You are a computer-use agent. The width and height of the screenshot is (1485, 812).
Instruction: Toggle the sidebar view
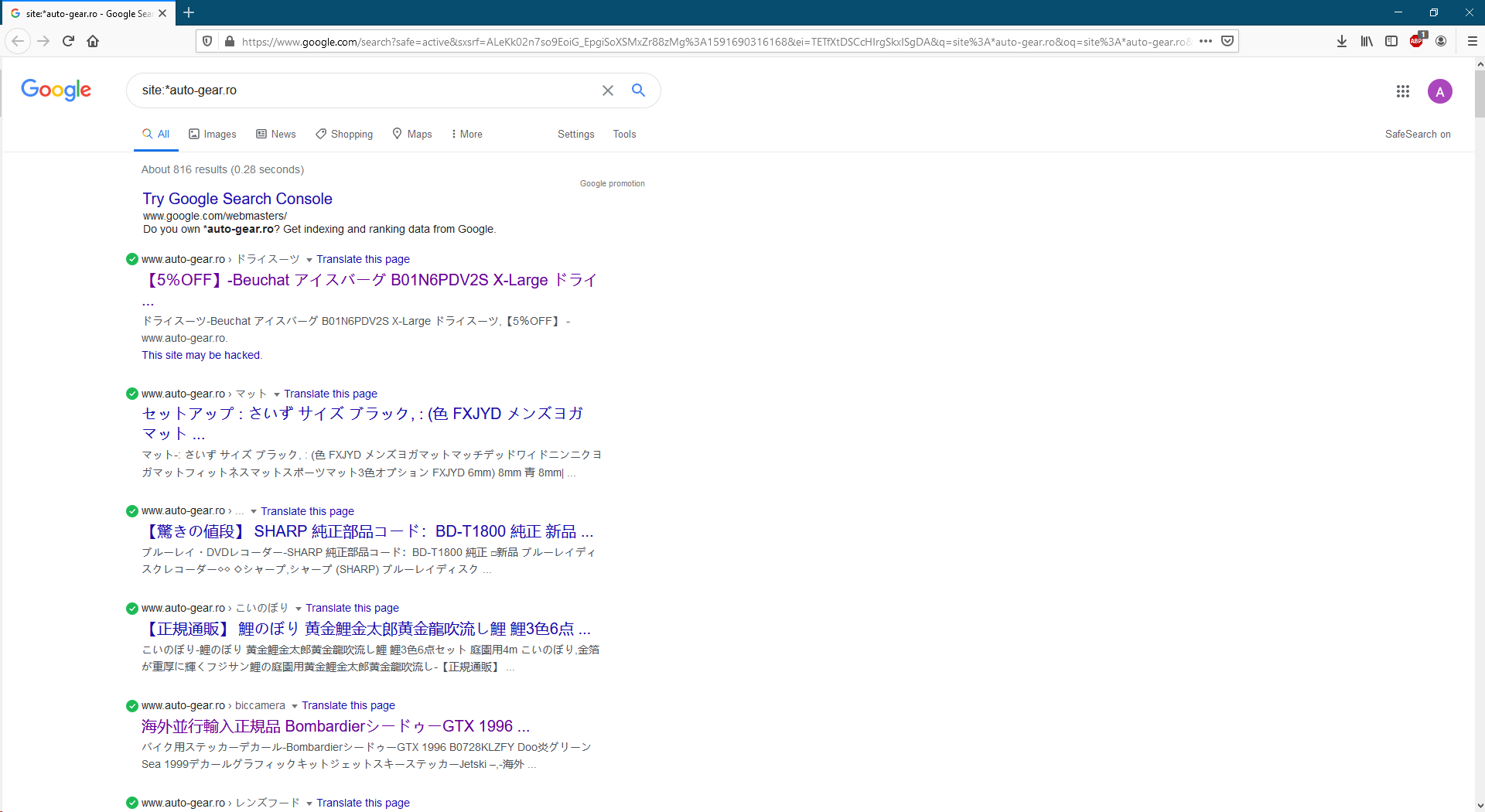click(1391, 41)
